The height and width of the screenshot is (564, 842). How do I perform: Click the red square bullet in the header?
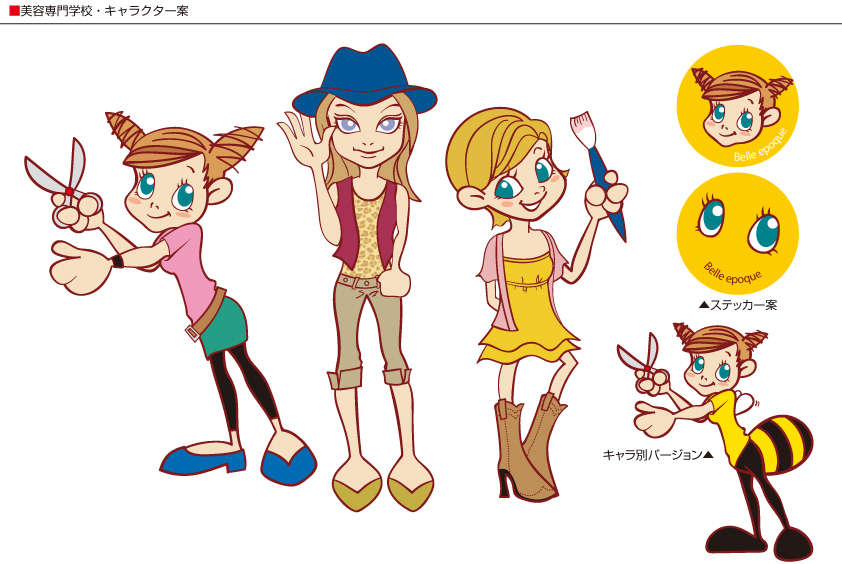tap(13, 11)
